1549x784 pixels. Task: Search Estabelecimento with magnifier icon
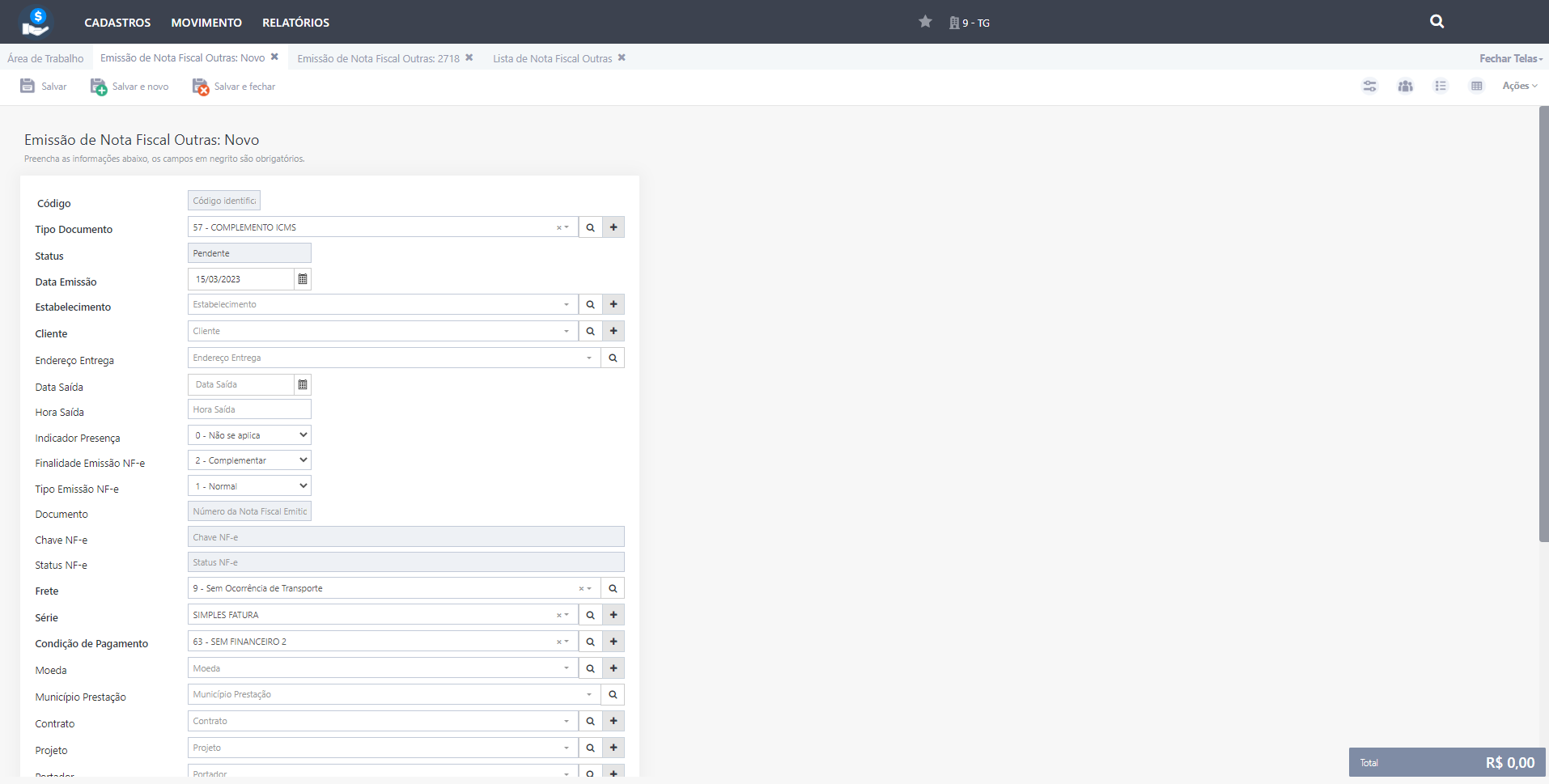[x=590, y=304]
